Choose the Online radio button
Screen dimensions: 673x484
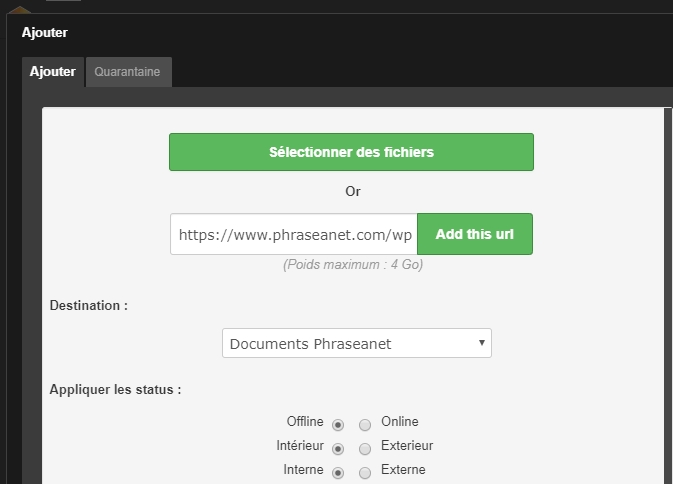(x=365, y=423)
